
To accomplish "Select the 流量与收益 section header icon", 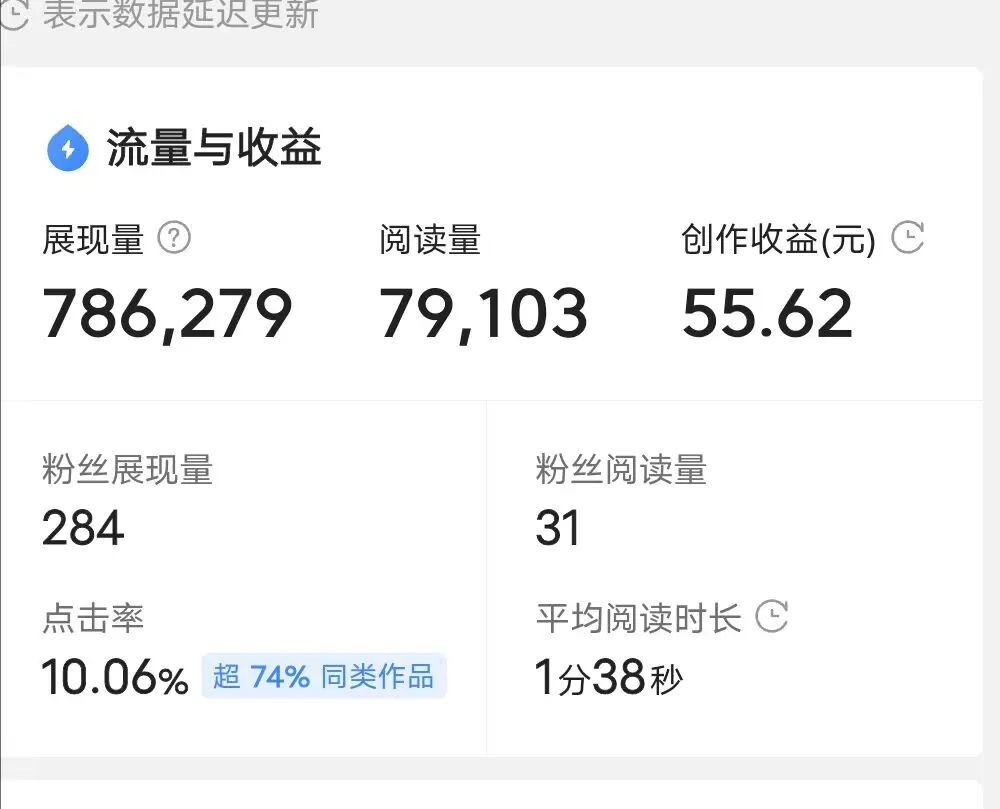I will [67, 147].
